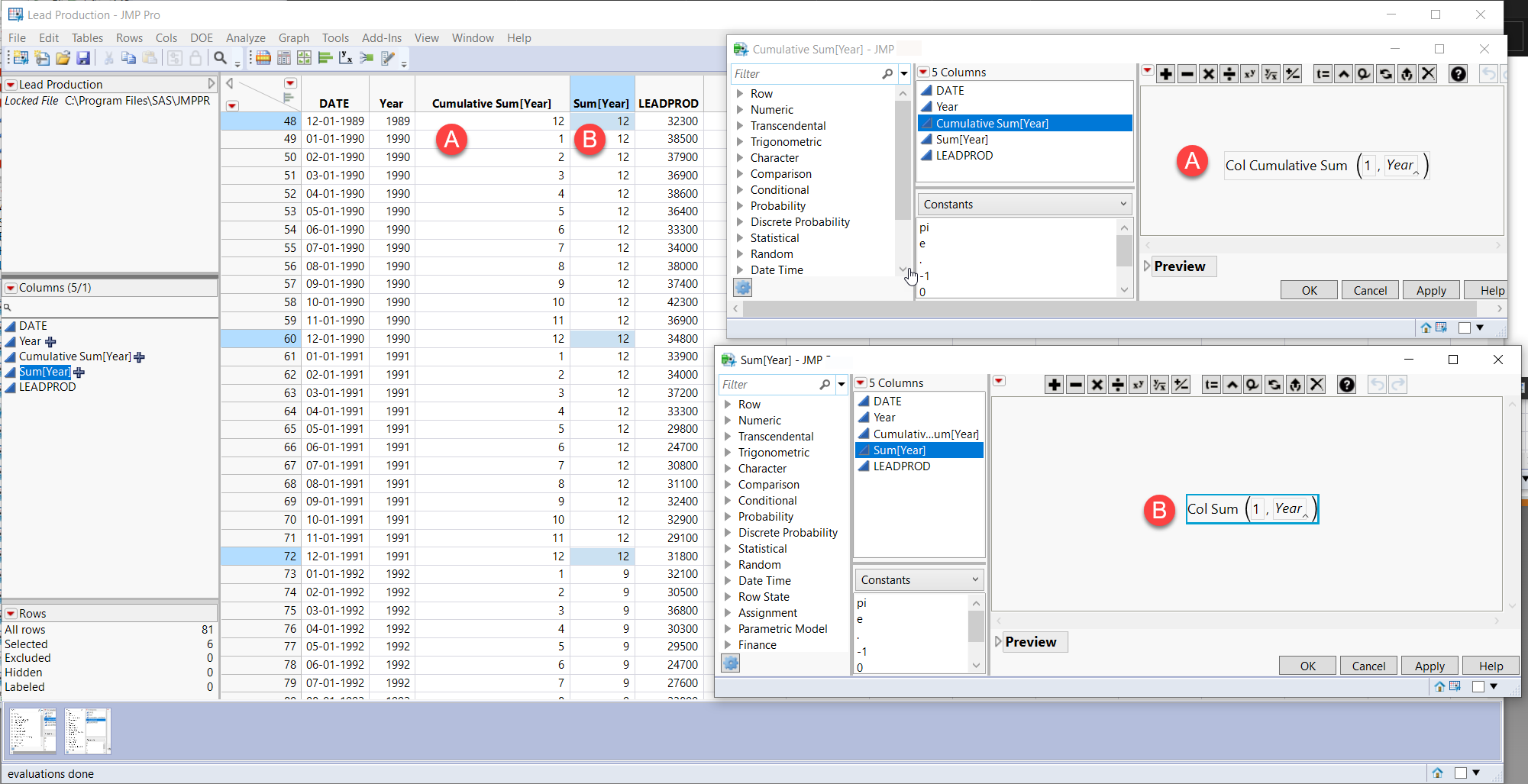1528x784 pixels.
Task: Open the Analyze menu
Action: point(245,38)
